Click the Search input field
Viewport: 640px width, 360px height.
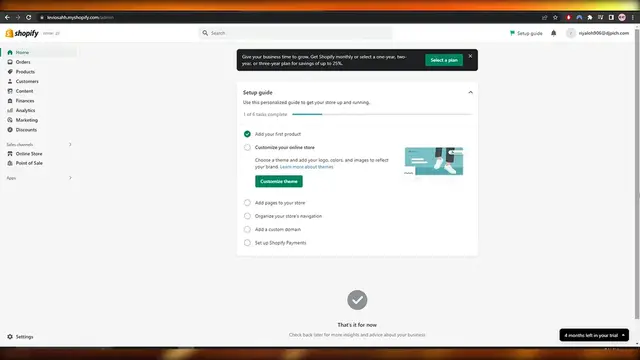pos(296,33)
